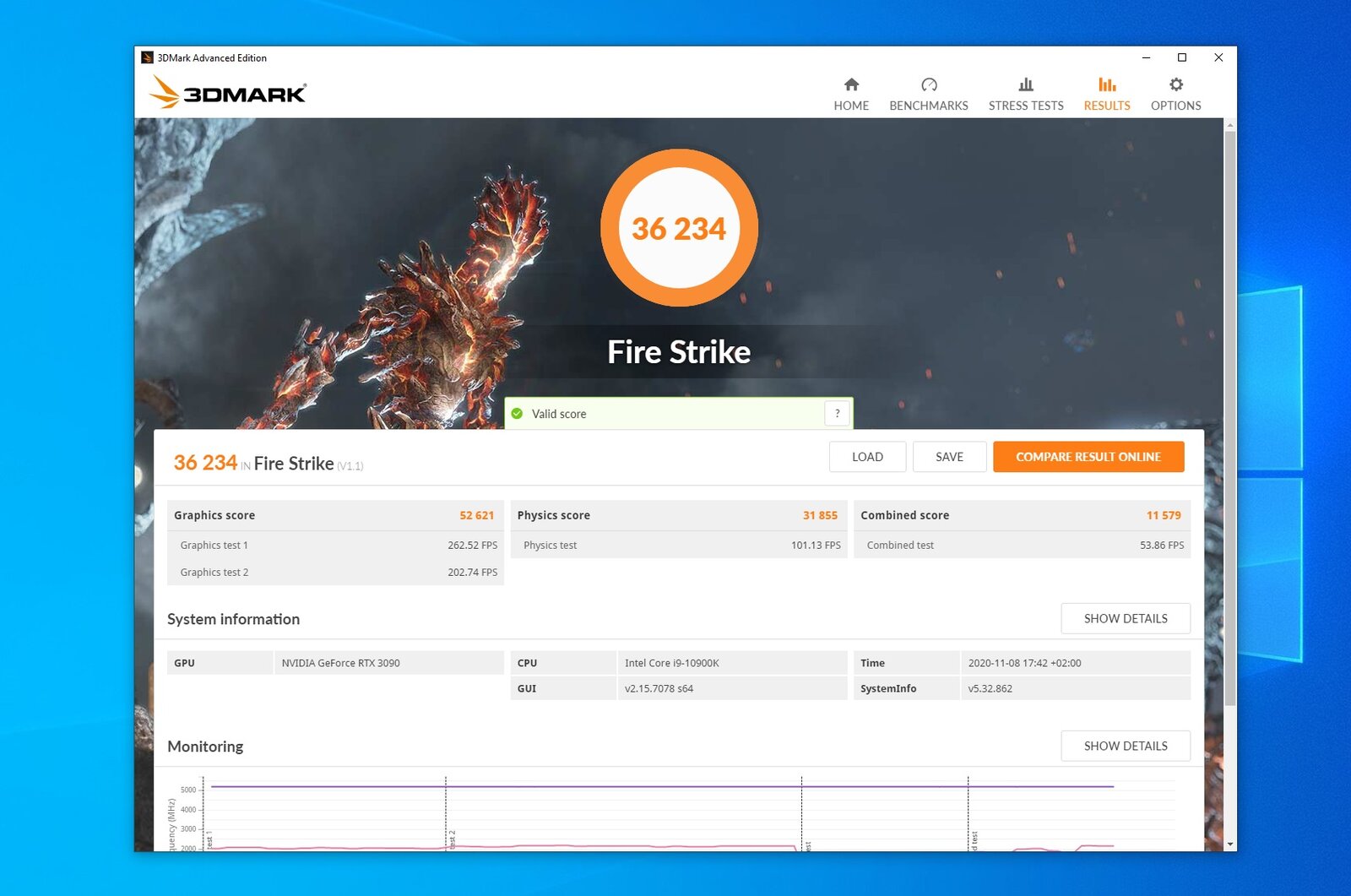1351x896 pixels.
Task: Click the Graphics score value 52 621
Action: 477,515
